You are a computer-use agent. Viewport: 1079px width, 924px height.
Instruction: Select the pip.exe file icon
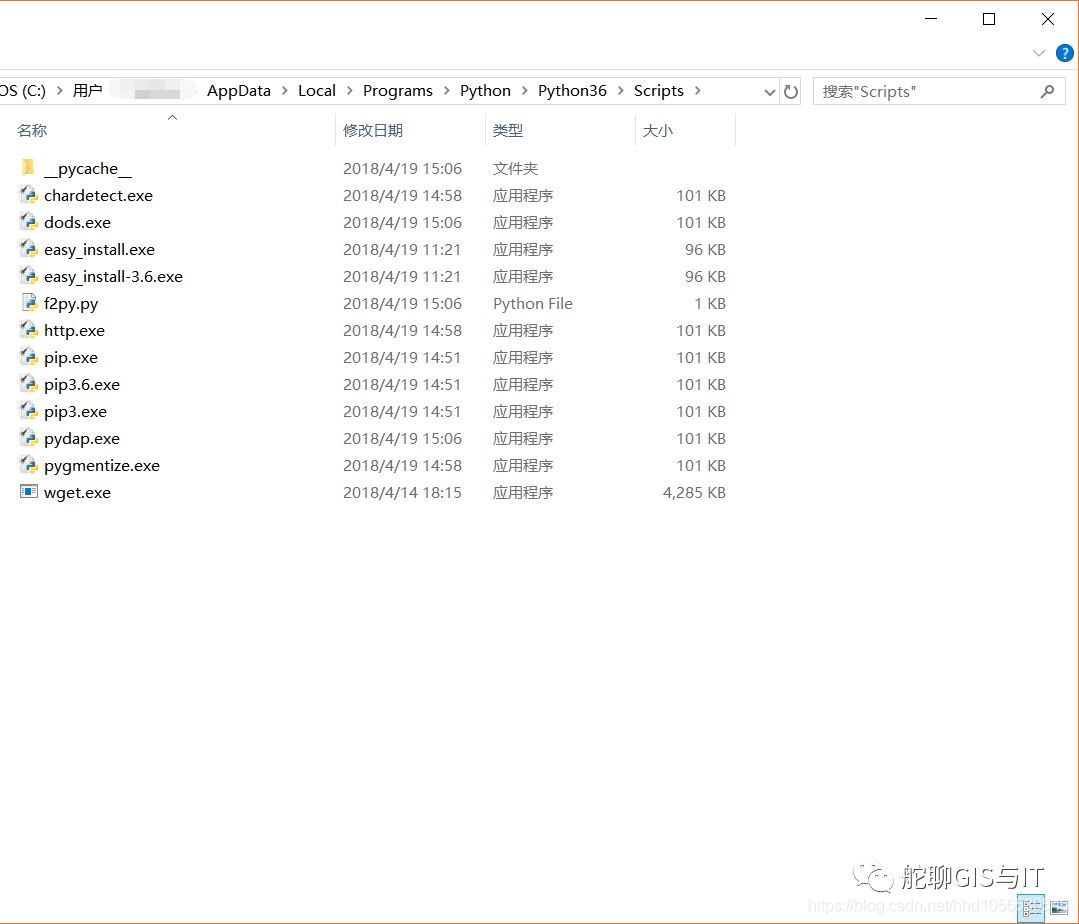[28, 356]
